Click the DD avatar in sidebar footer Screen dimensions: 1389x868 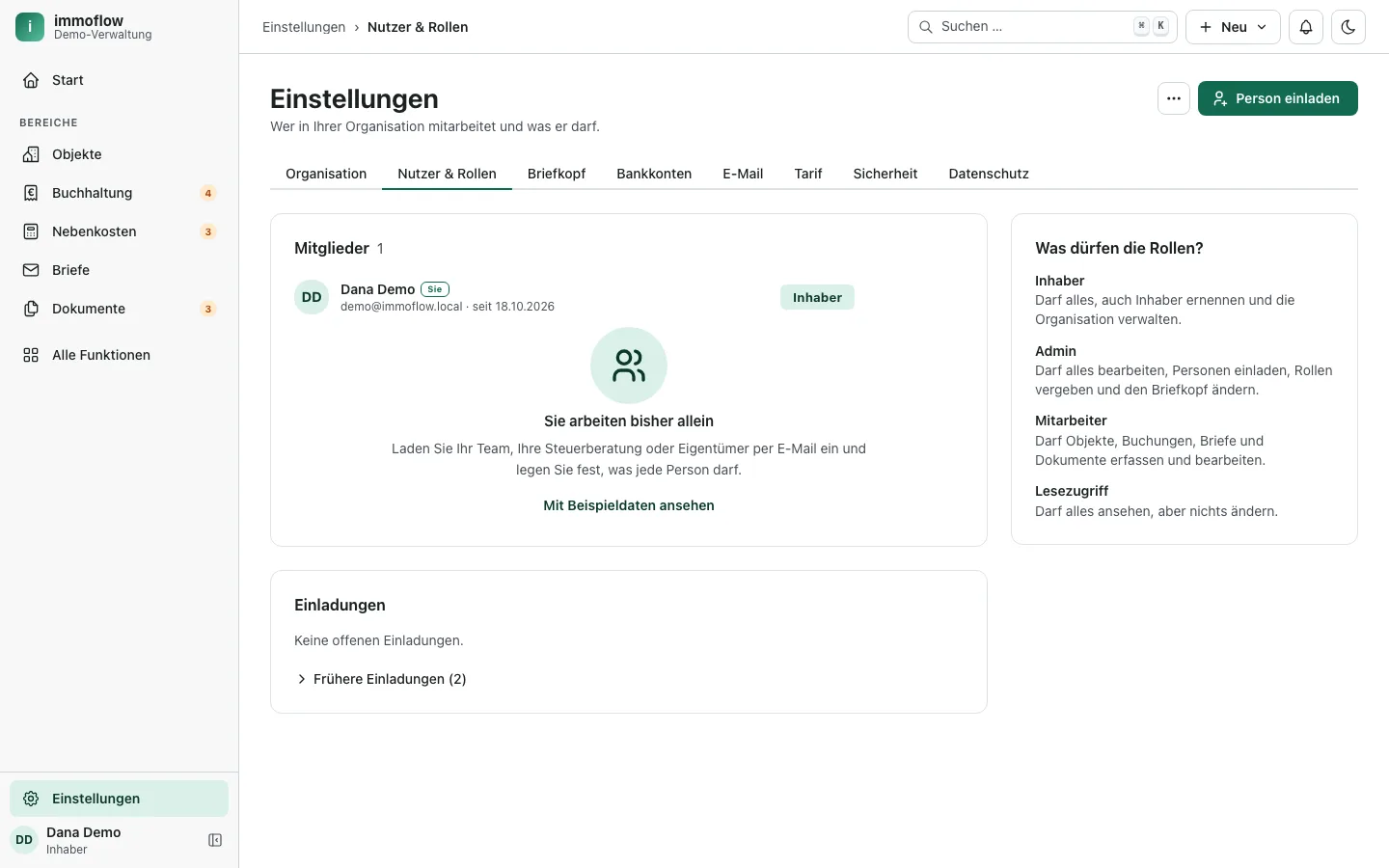pos(24,840)
